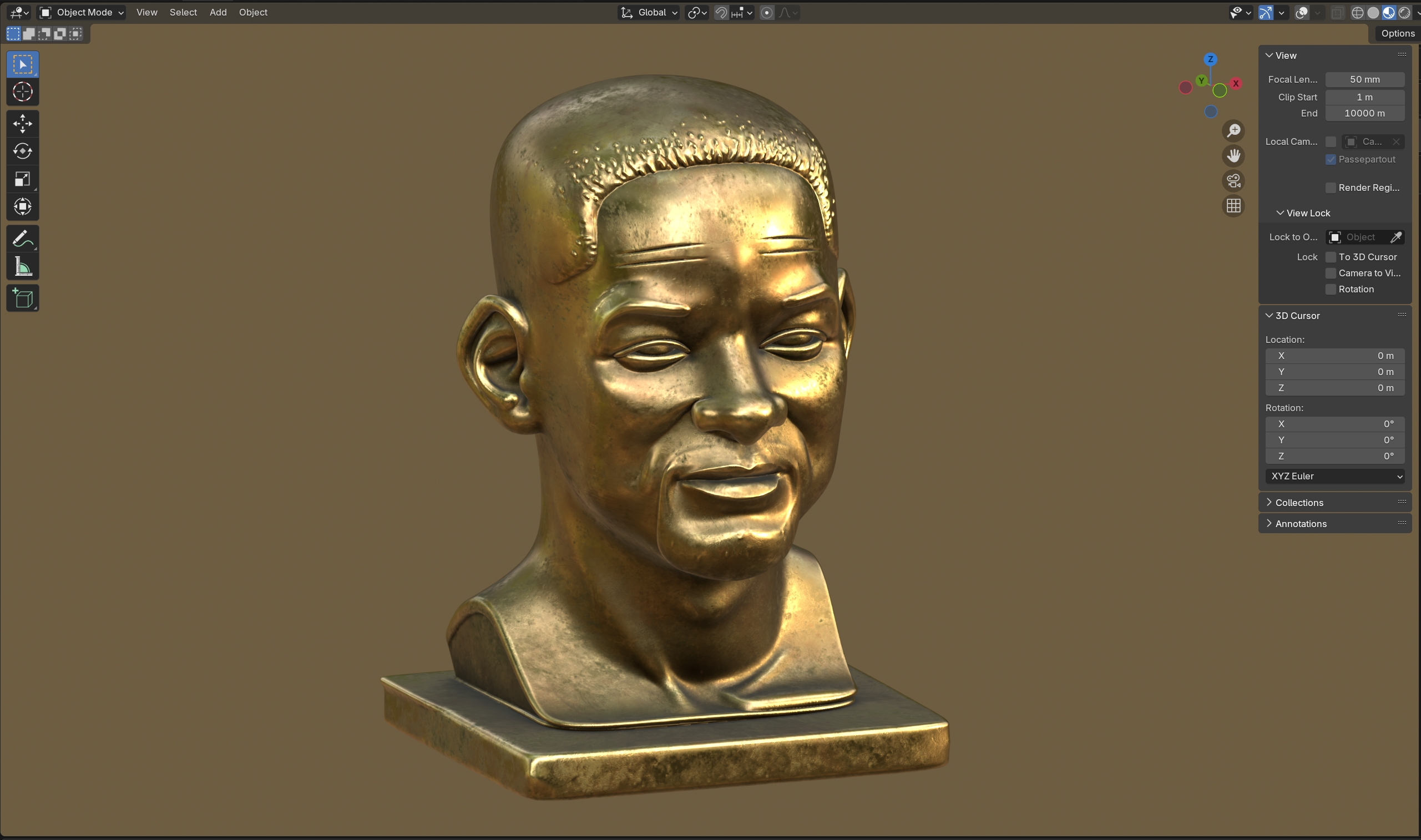The width and height of the screenshot is (1421, 840).
Task: Switch to orthographic grid view button
Action: [1233, 205]
